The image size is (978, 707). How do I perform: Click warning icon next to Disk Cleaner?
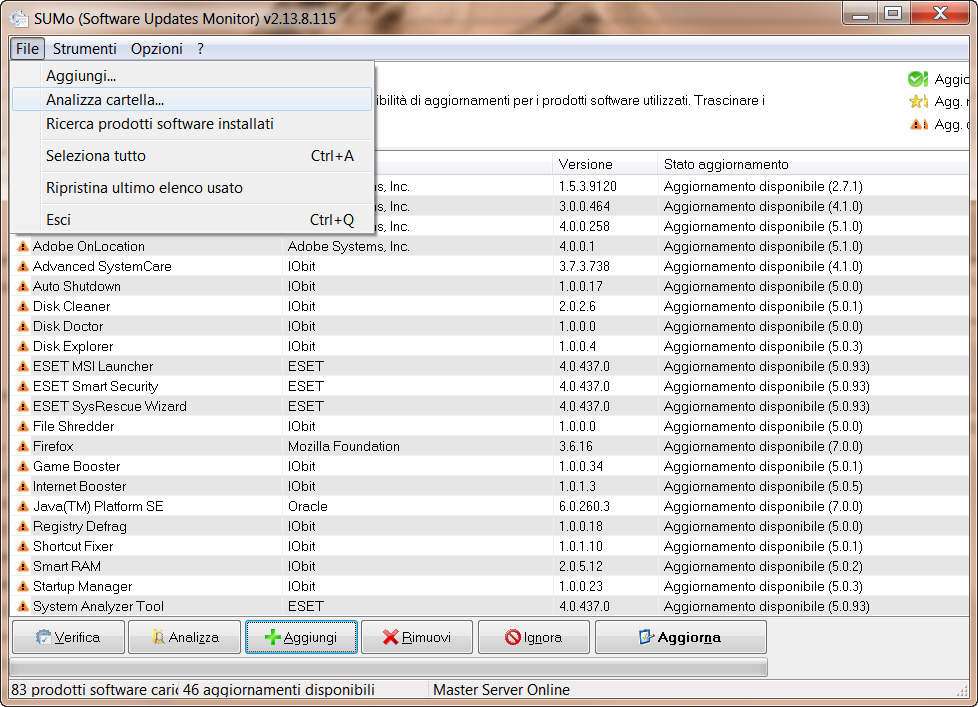[23, 306]
